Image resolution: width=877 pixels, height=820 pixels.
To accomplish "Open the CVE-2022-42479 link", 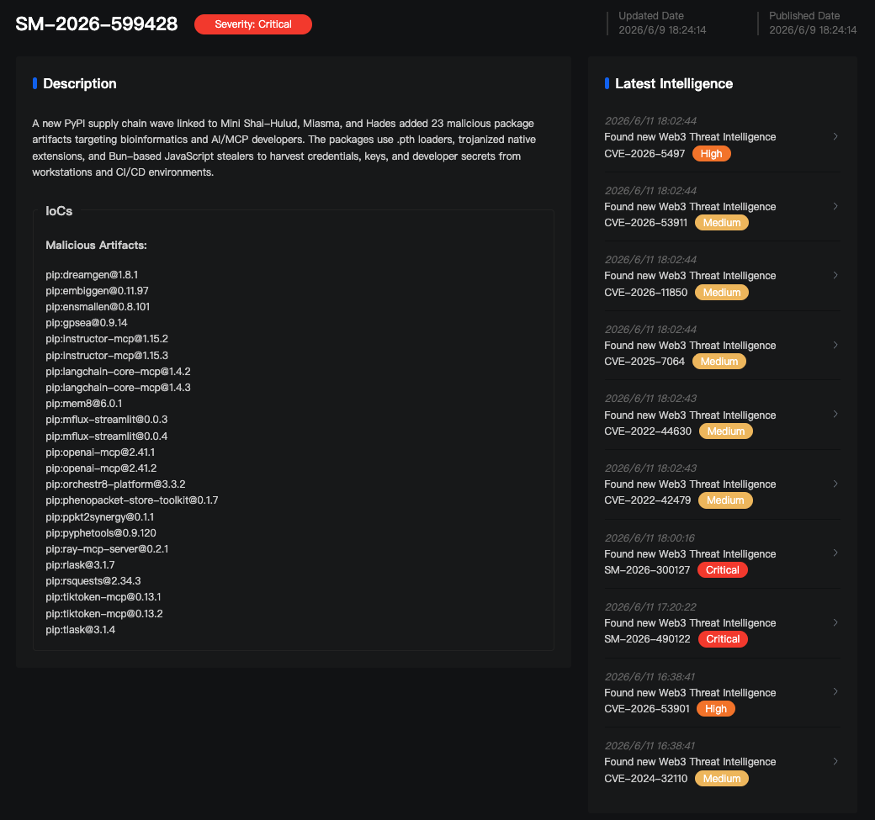I will click(648, 501).
